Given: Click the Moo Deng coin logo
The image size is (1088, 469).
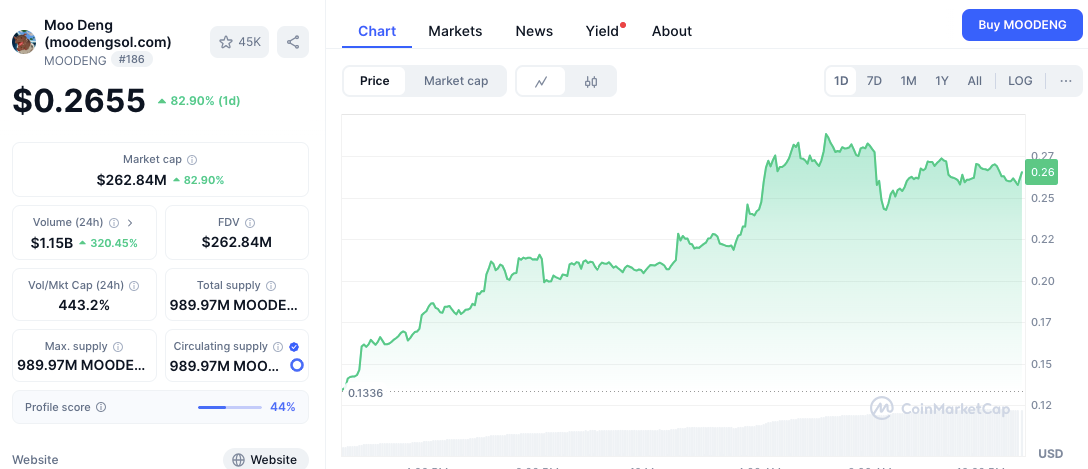Looking at the screenshot, I should point(24,42).
